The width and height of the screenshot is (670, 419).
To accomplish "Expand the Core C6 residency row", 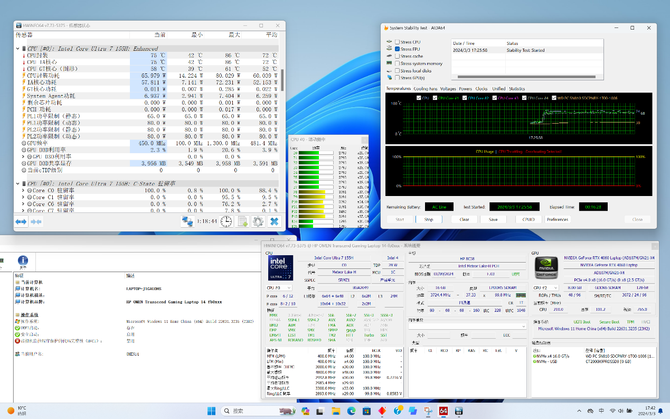I will tap(23, 204).
